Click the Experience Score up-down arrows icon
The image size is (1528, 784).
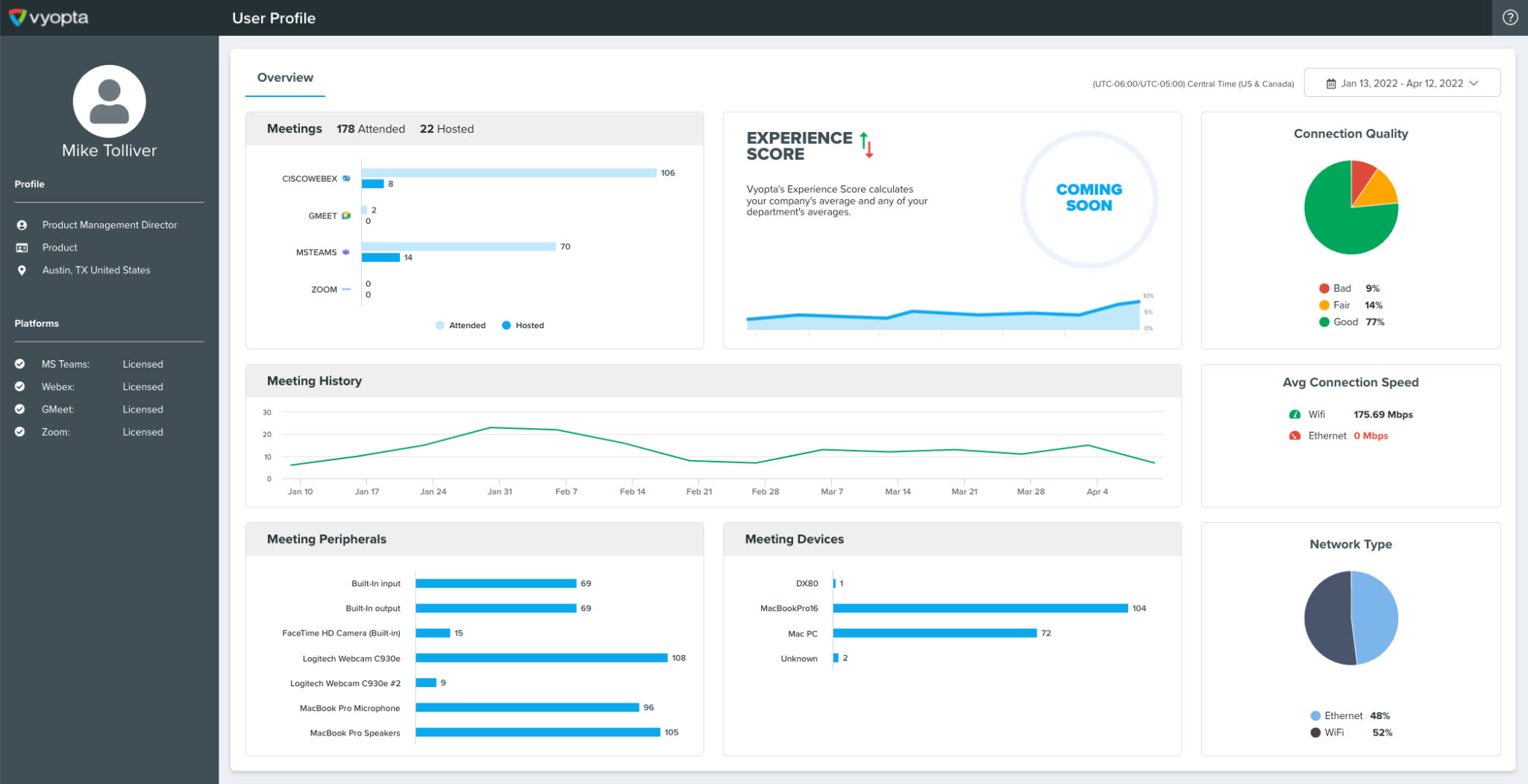tap(866, 145)
